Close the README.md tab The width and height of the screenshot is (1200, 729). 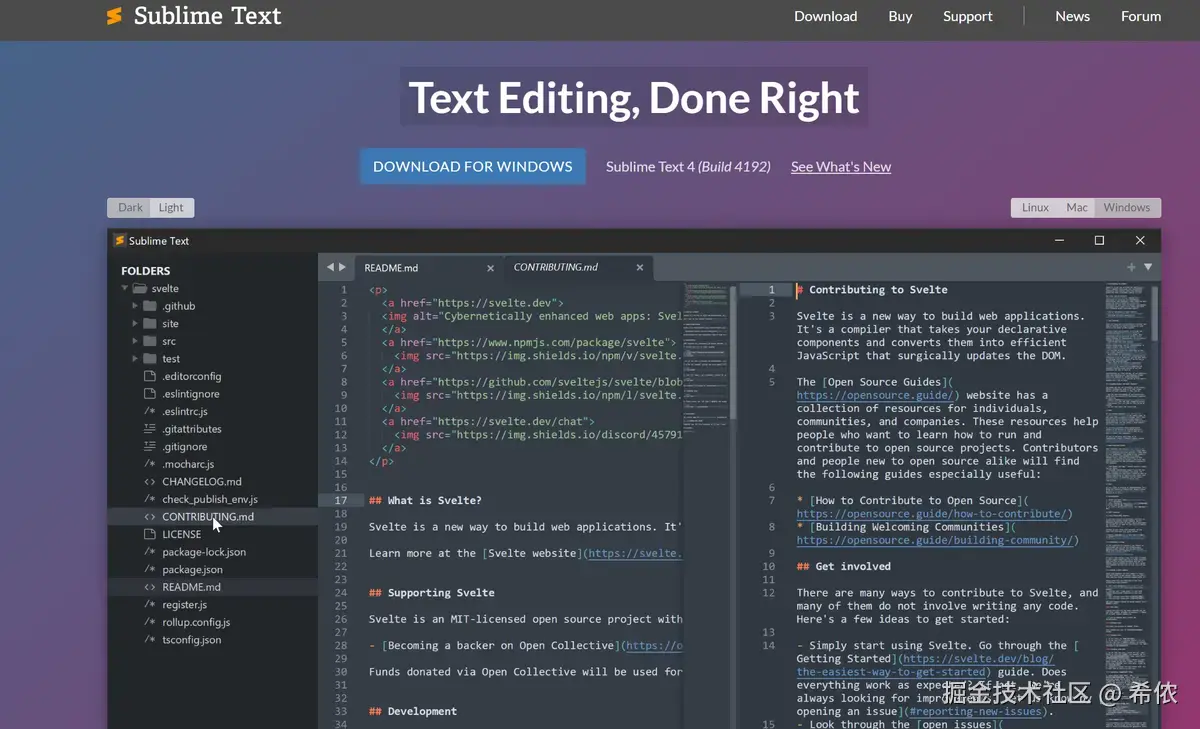[x=490, y=268]
